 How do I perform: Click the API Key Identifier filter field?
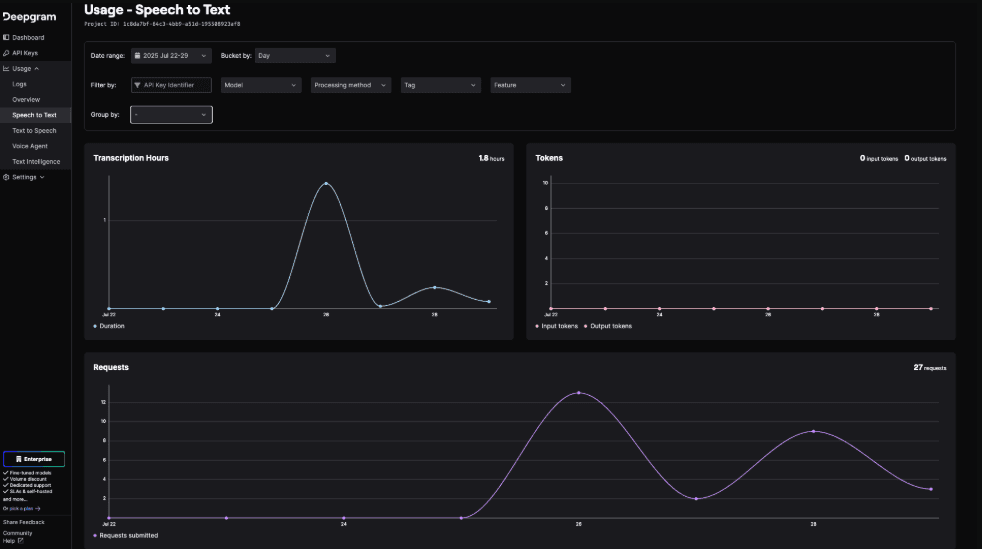[x=172, y=85]
